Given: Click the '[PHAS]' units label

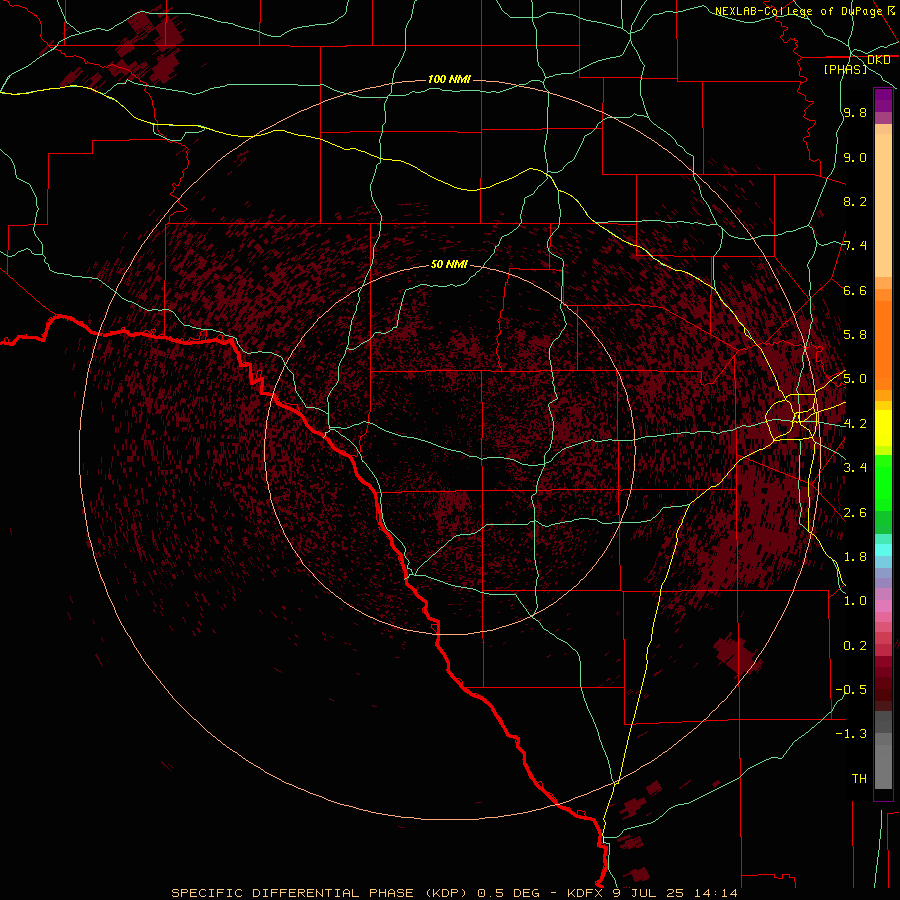Looking at the screenshot, I should click(x=845, y=69).
